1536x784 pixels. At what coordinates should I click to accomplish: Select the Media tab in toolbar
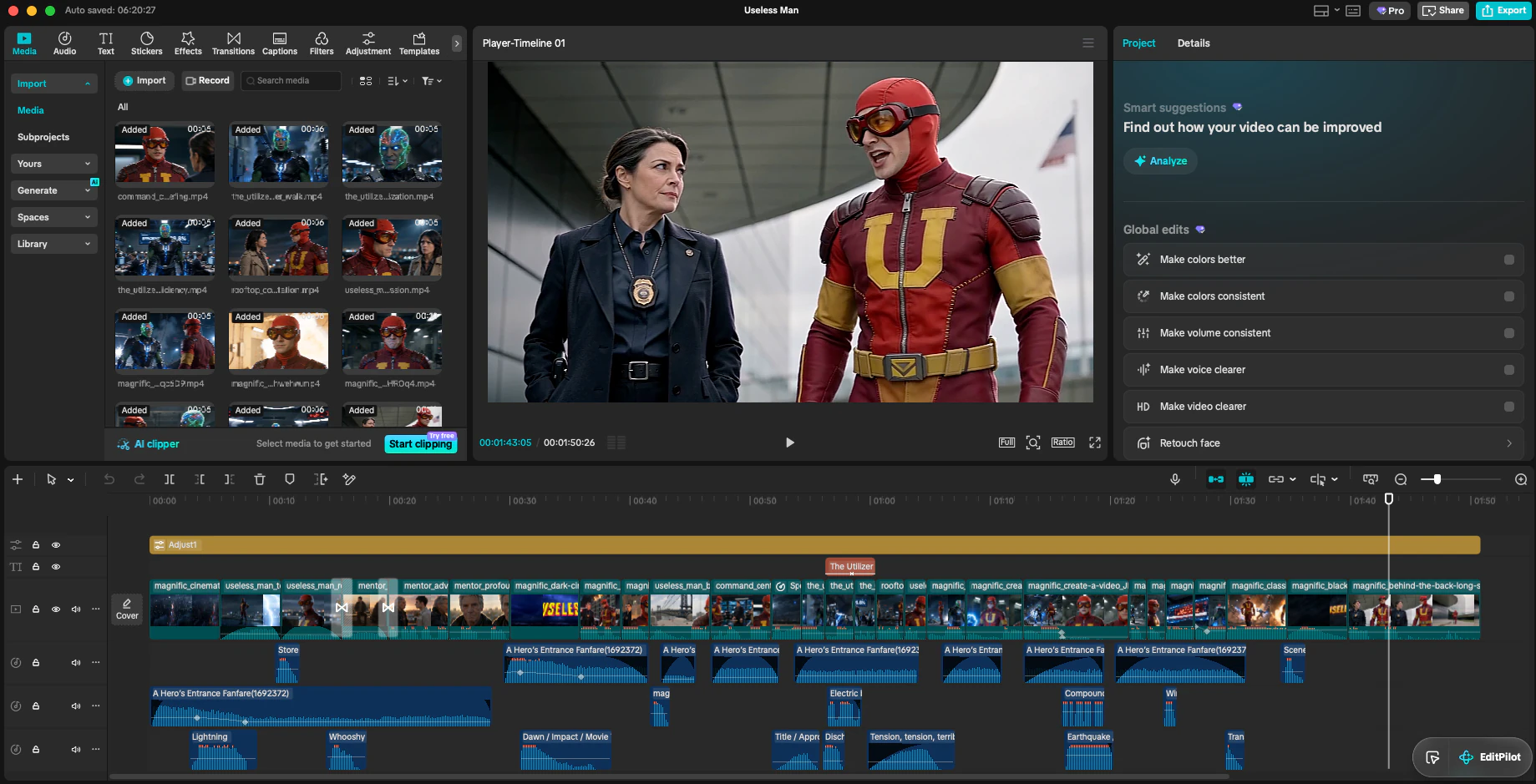(24, 43)
